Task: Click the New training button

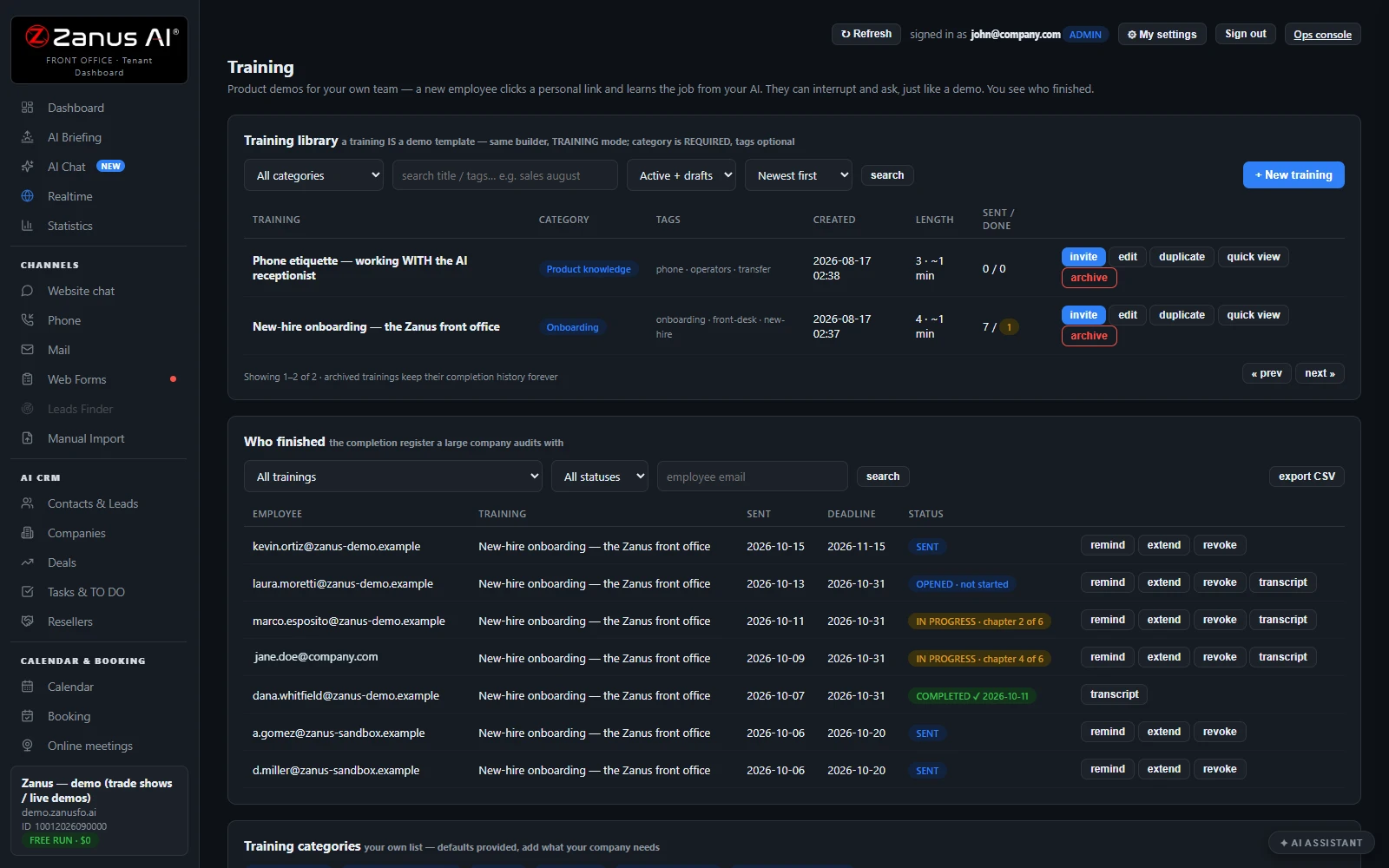Action: [x=1294, y=175]
